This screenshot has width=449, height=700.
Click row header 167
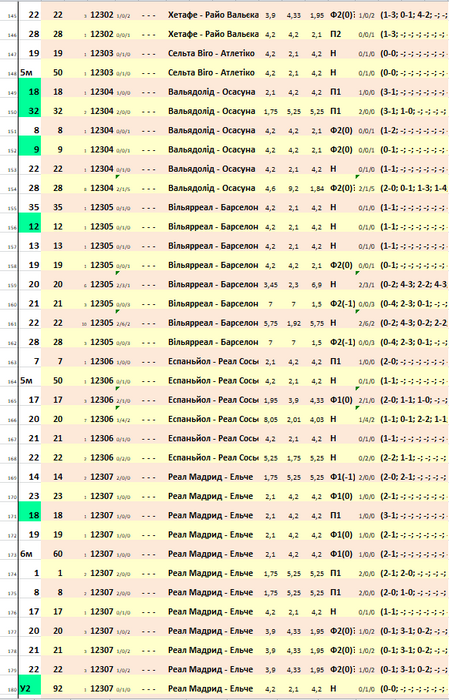click(12, 440)
